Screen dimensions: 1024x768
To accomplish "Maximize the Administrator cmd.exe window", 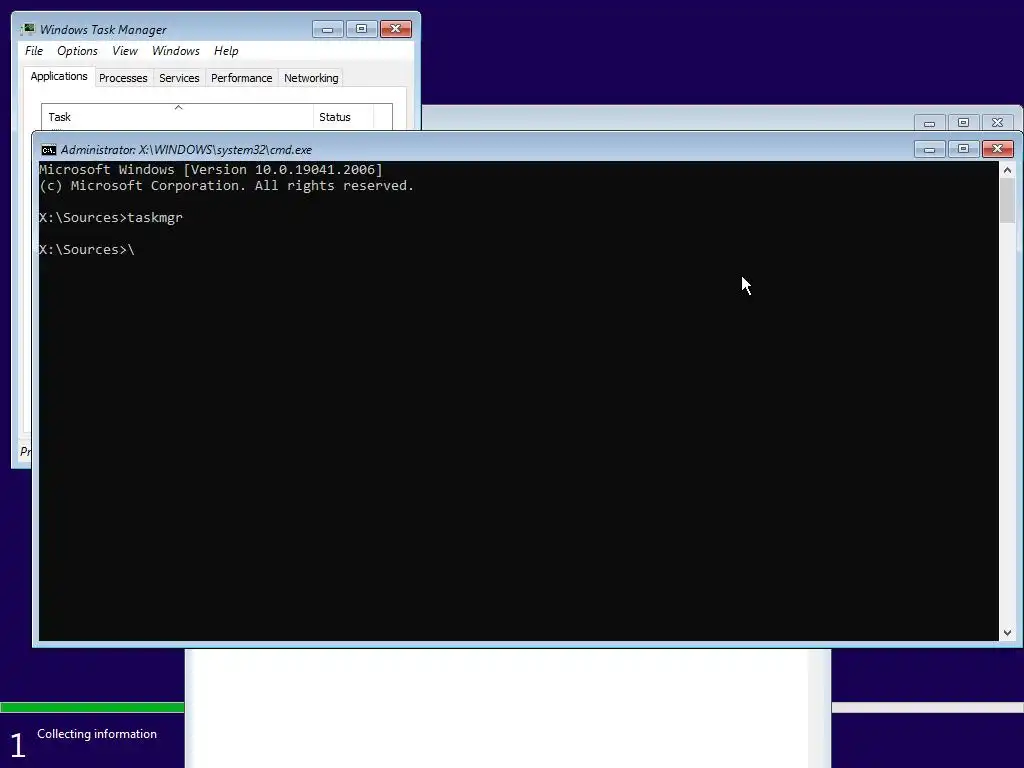I will point(963,150).
